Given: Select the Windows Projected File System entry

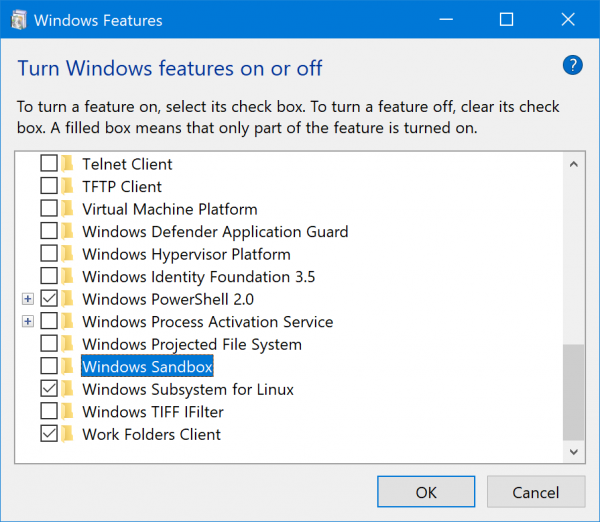Looking at the screenshot, I should 191,344.
